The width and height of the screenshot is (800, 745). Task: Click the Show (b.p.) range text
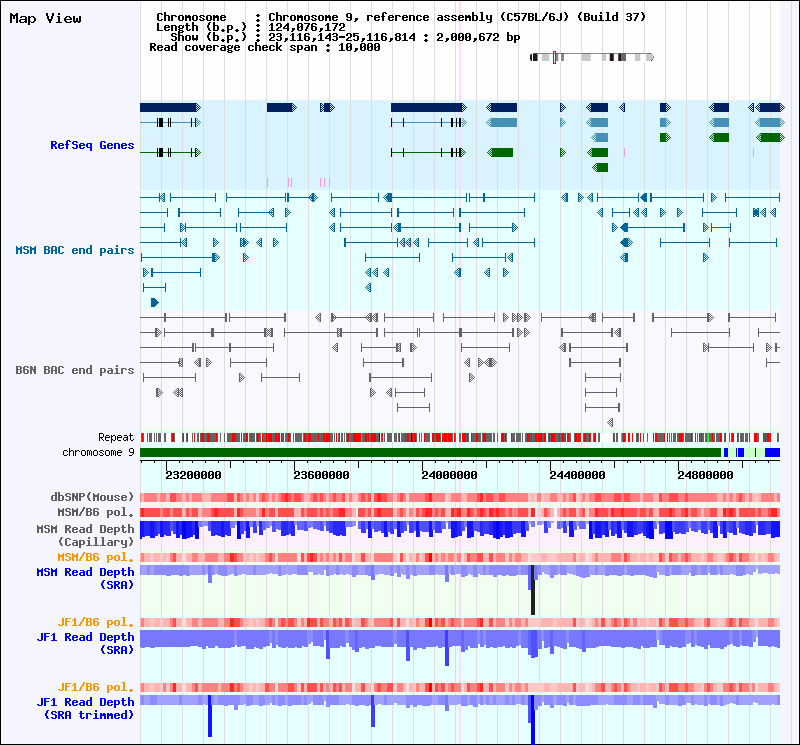345,37
